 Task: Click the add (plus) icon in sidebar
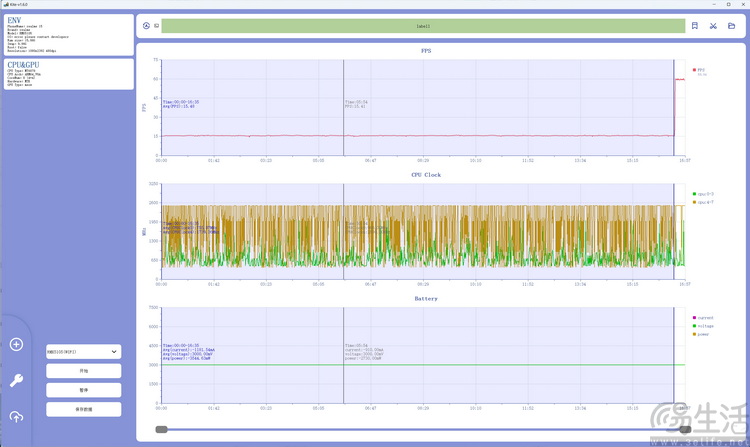16,344
